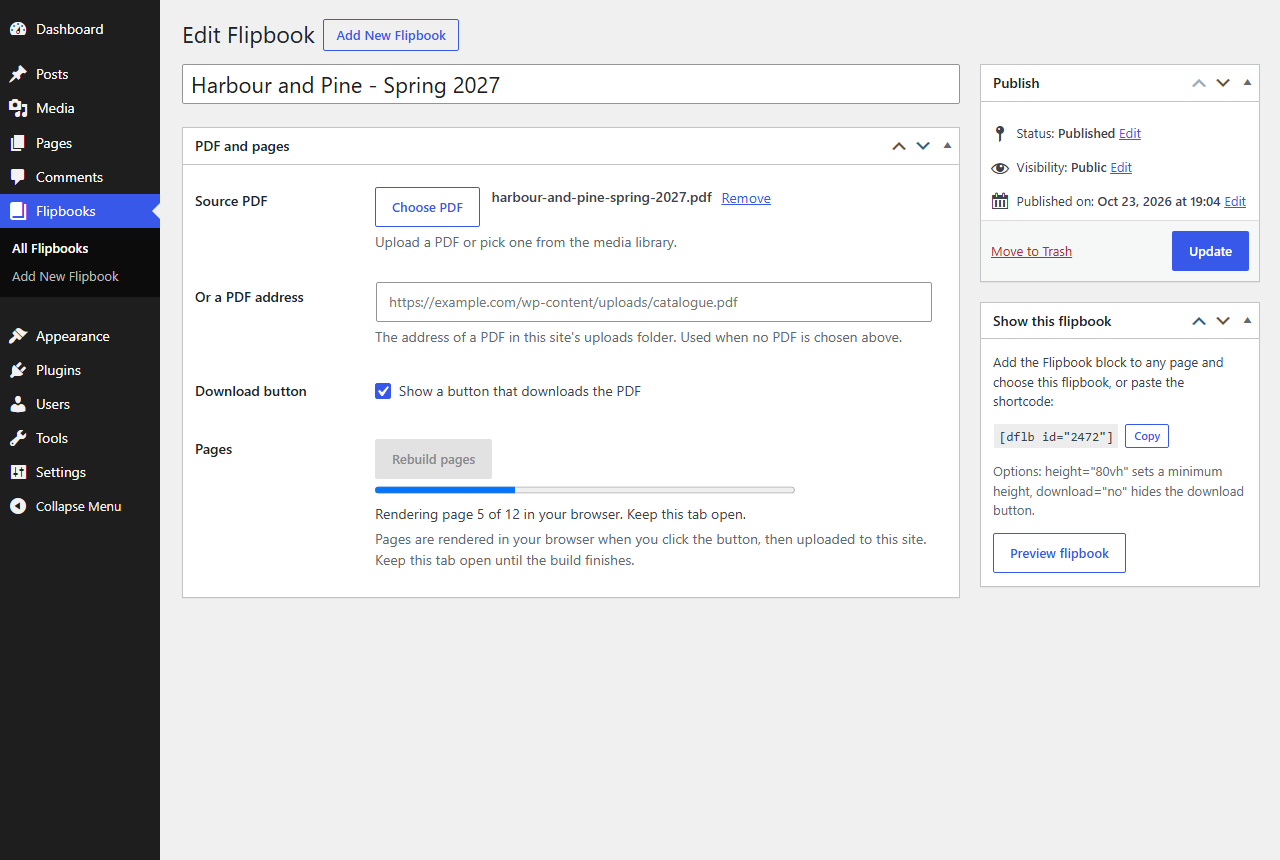Open the Plugins menu label

tap(58, 370)
